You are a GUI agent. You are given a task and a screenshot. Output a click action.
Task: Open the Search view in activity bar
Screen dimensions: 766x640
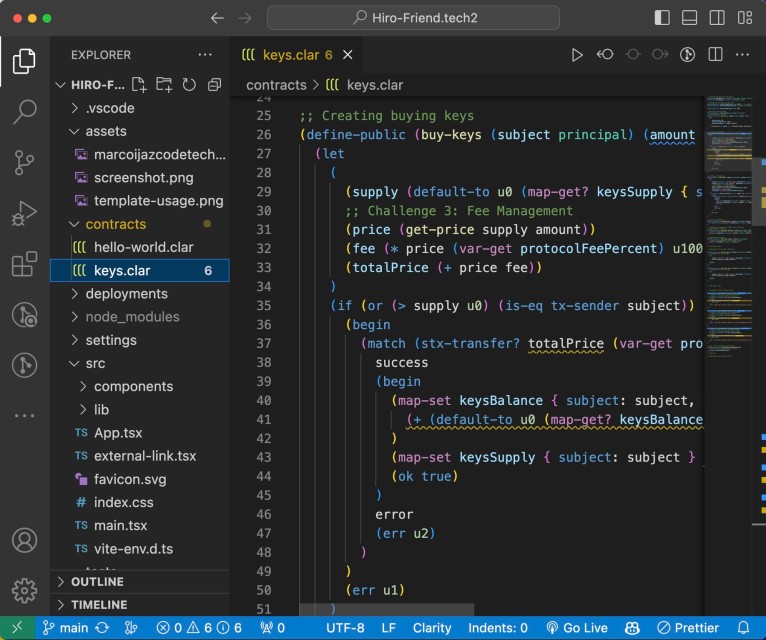[x=24, y=111]
